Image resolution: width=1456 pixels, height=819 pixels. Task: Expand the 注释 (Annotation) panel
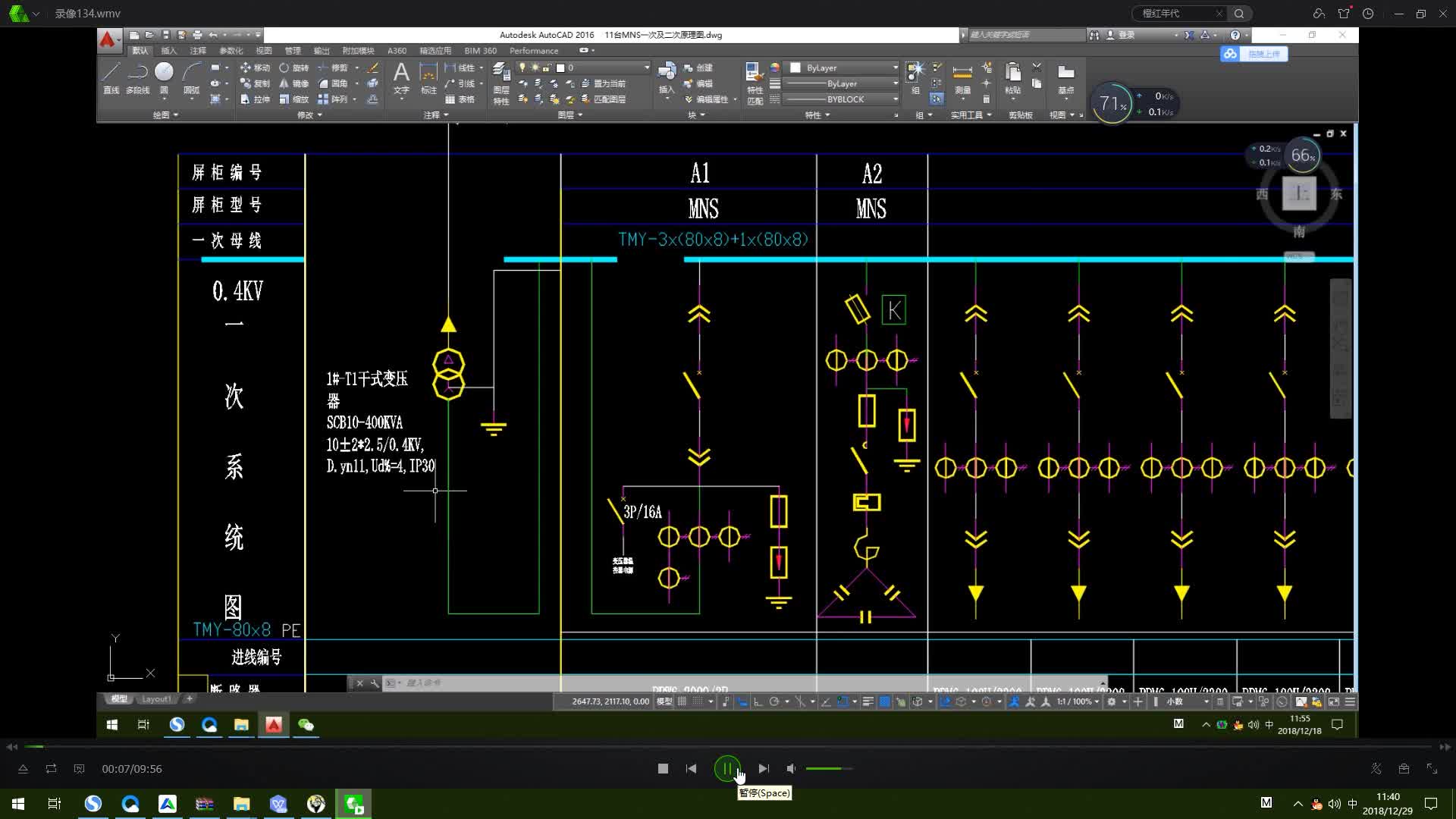coord(436,115)
